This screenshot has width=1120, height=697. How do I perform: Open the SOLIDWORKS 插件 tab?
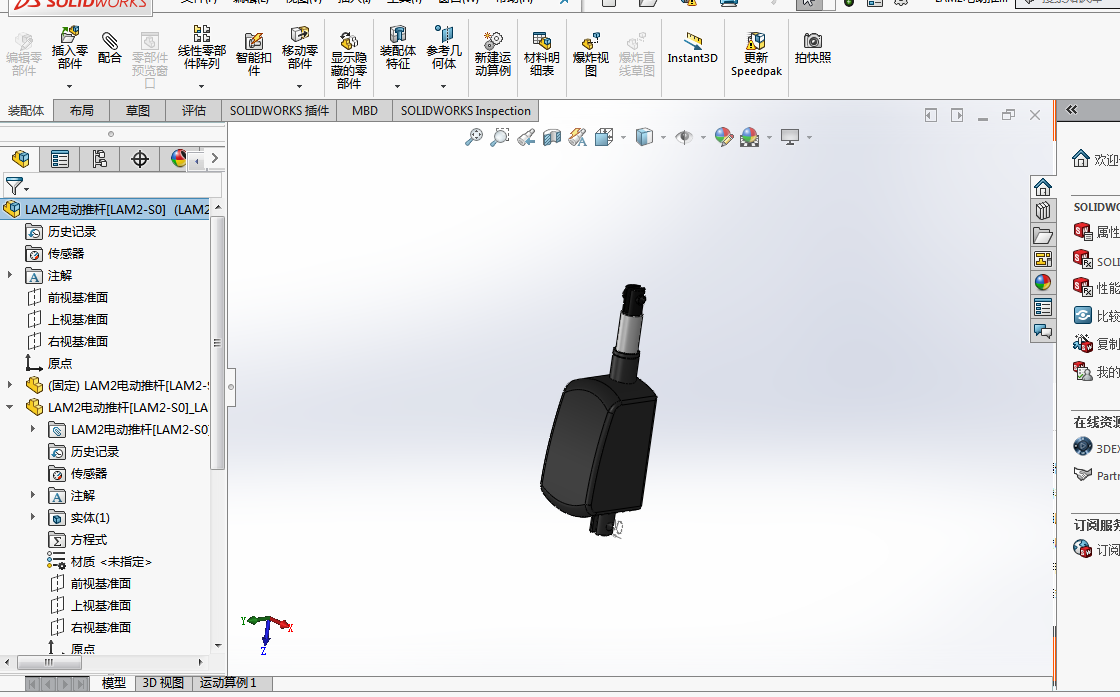tap(279, 111)
